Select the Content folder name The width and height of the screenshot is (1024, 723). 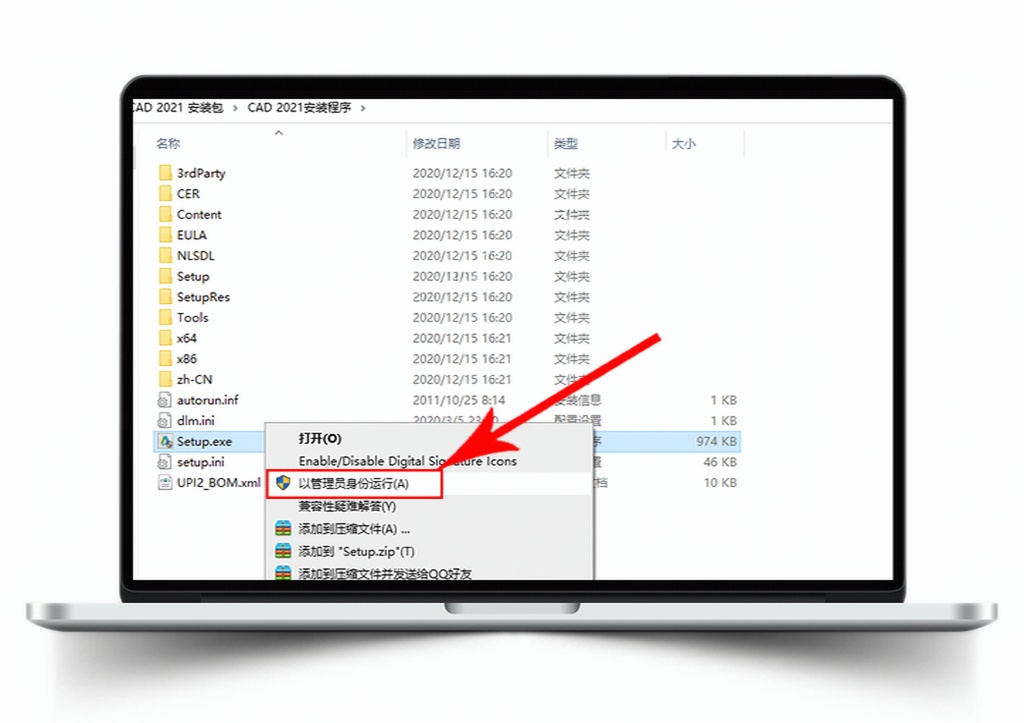(199, 214)
